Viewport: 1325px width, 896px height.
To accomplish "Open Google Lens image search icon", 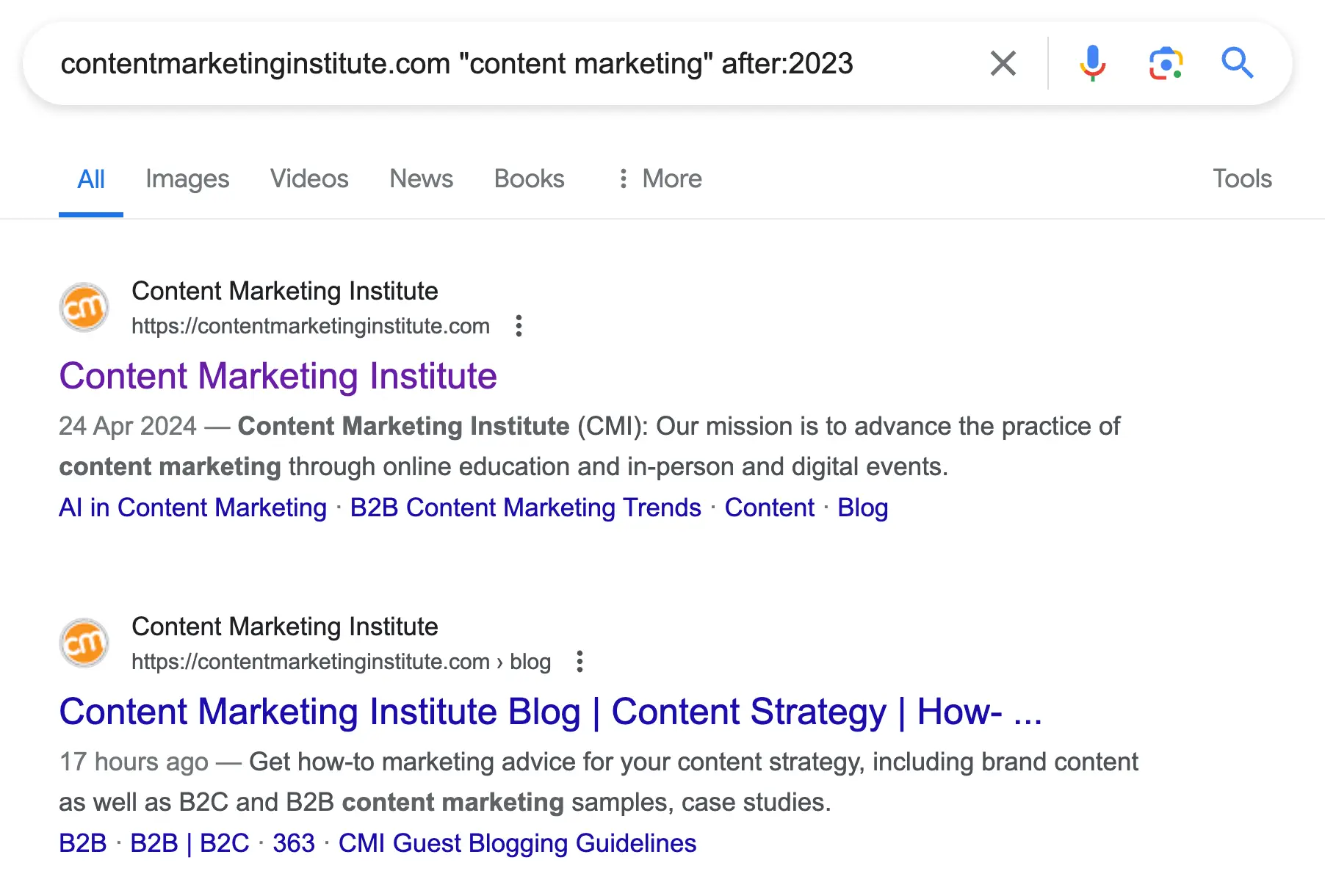I will point(1166,63).
